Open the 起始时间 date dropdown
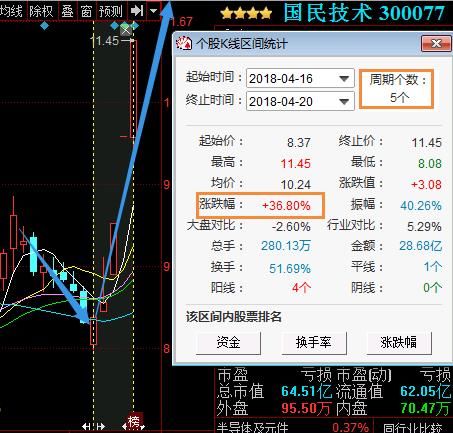453x433 pixels. point(344,79)
